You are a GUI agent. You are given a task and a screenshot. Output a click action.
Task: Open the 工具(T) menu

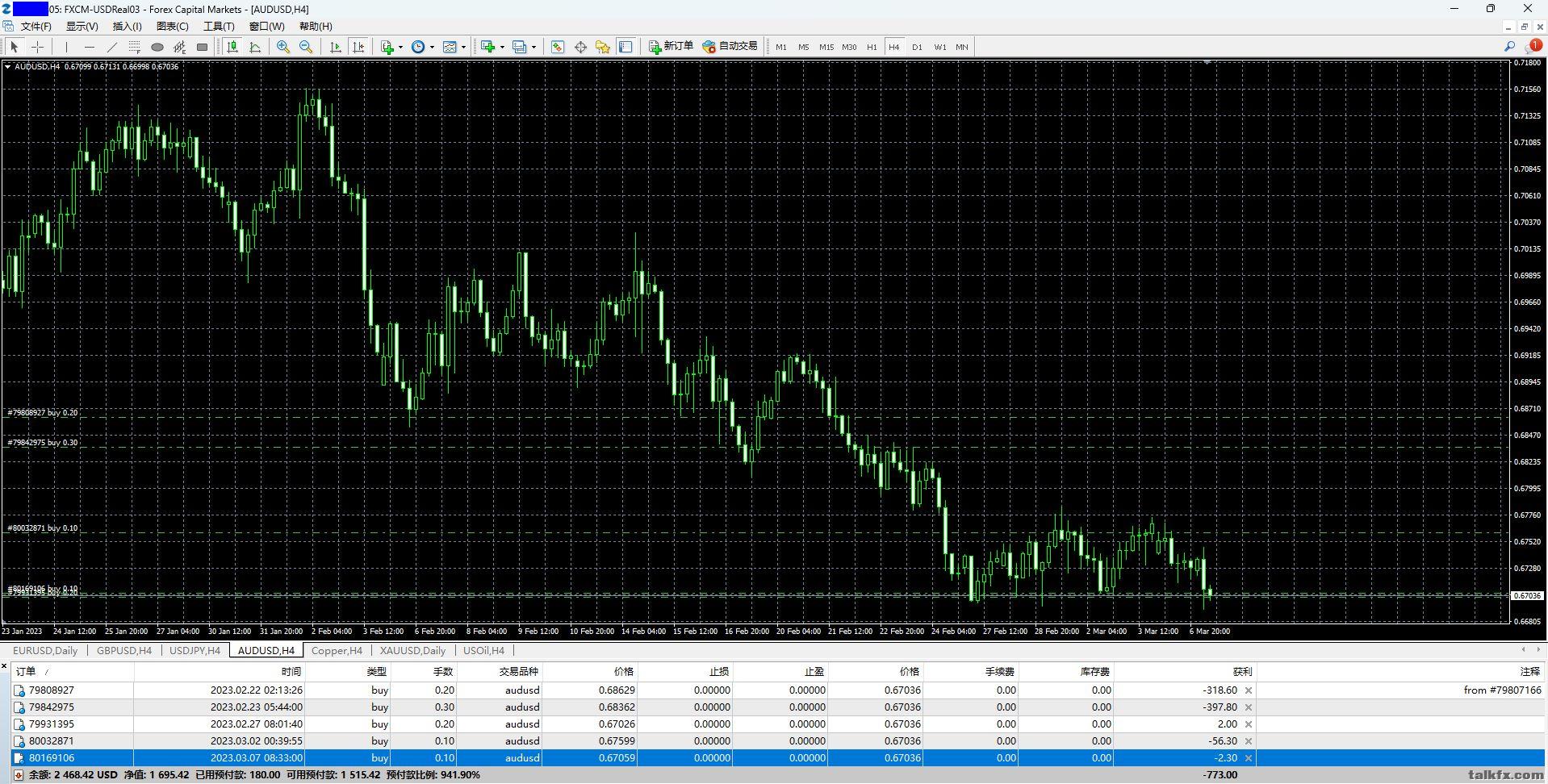pyautogui.click(x=219, y=27)
